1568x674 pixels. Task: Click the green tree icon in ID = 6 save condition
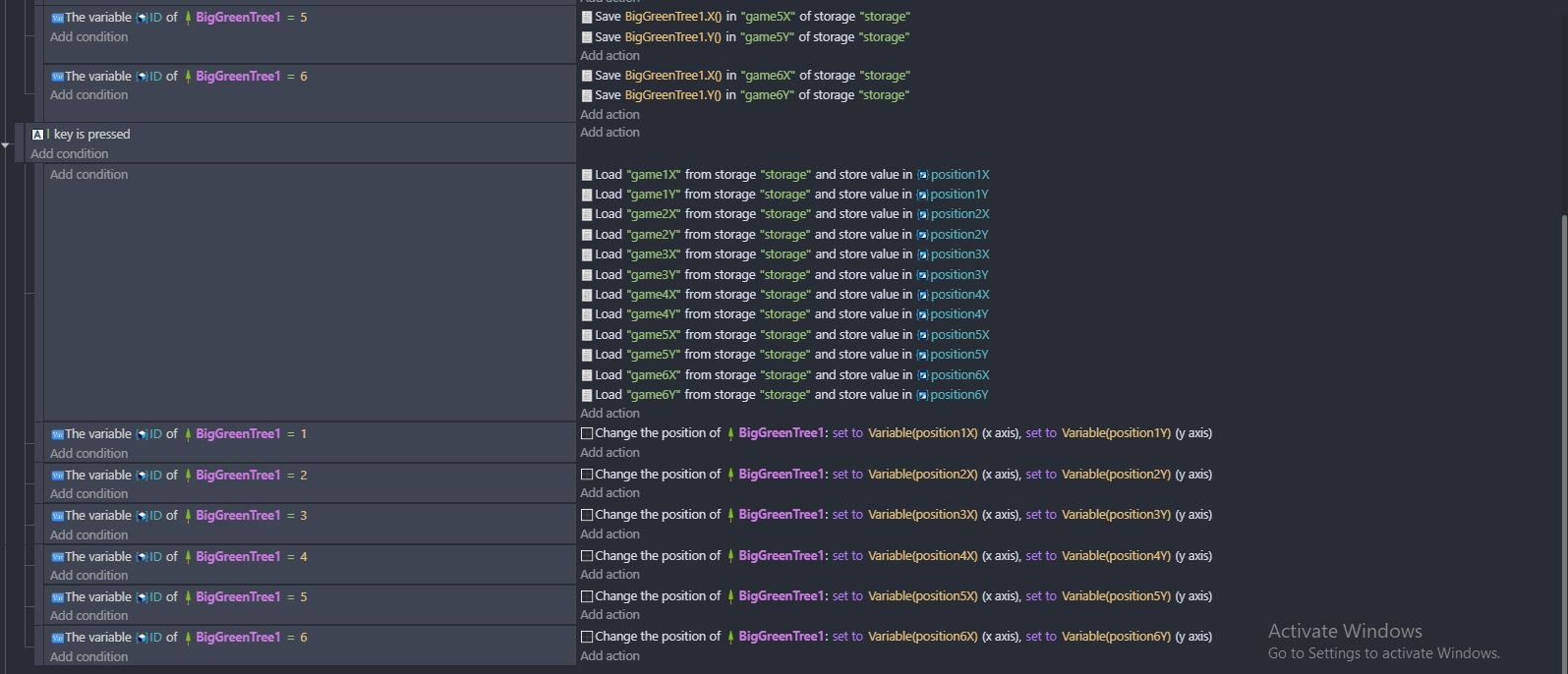(188, 77)
